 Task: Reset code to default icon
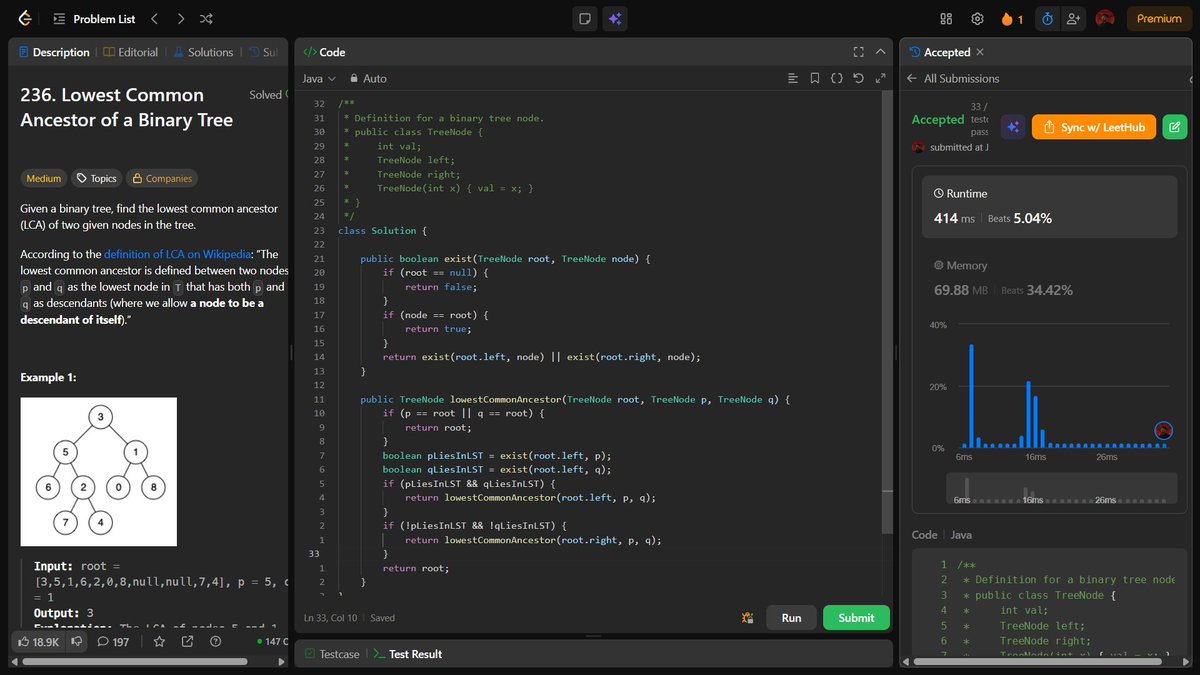tap(858, 78)
